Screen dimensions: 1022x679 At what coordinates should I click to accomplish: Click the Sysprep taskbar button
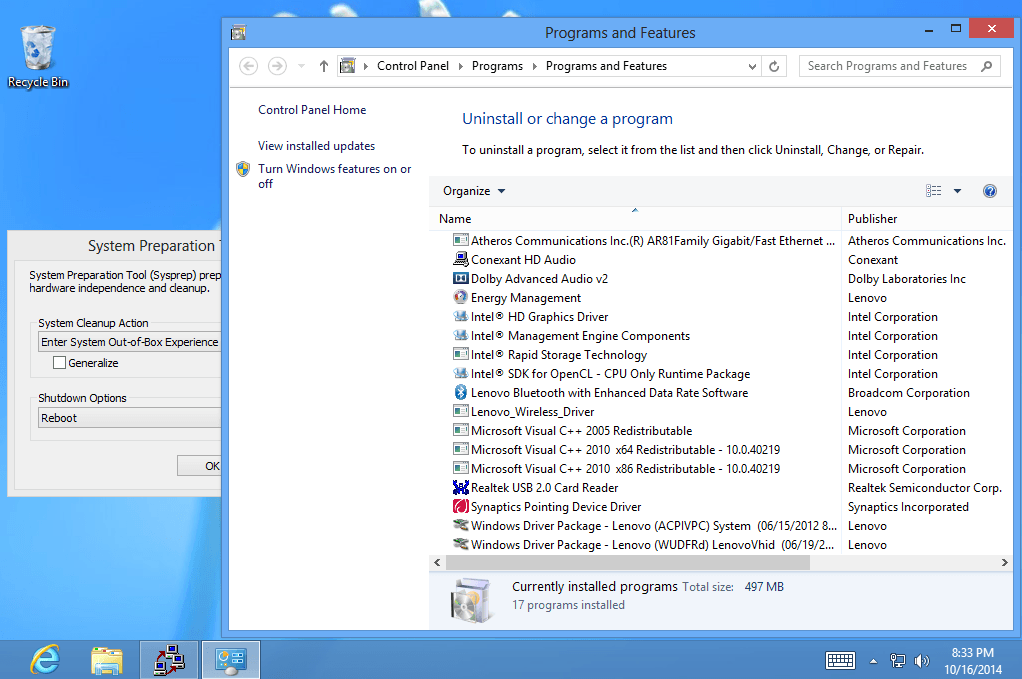(x=169, y=659)
